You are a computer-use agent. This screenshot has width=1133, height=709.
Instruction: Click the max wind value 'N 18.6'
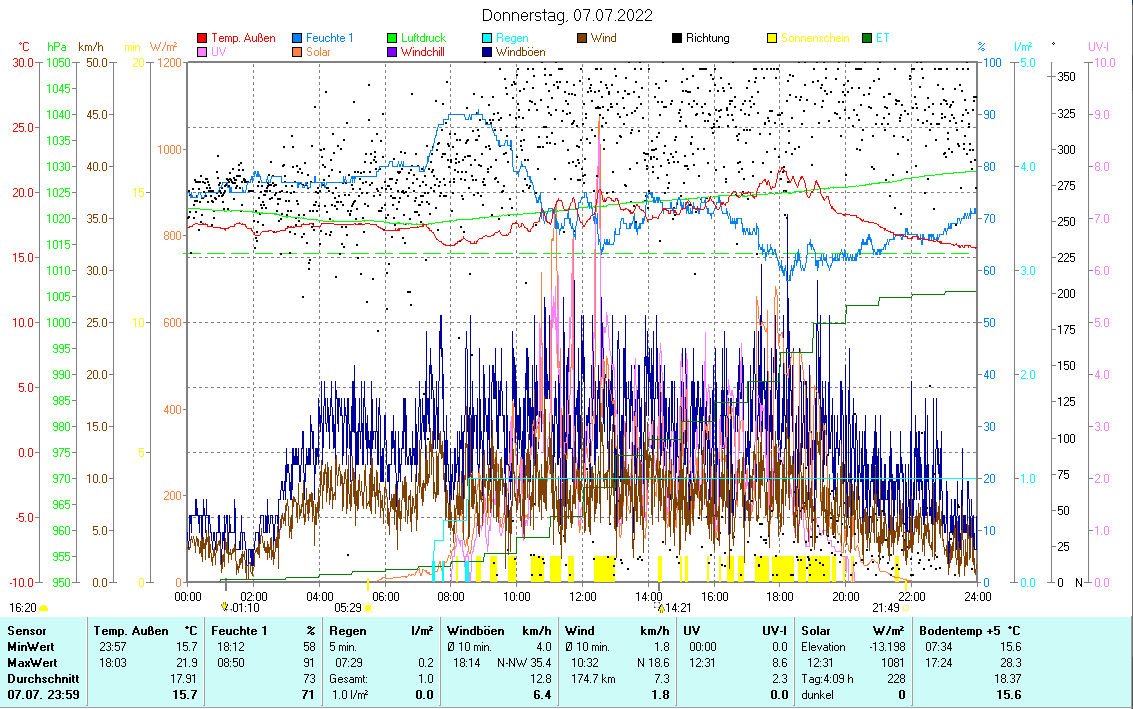(653, 663)
